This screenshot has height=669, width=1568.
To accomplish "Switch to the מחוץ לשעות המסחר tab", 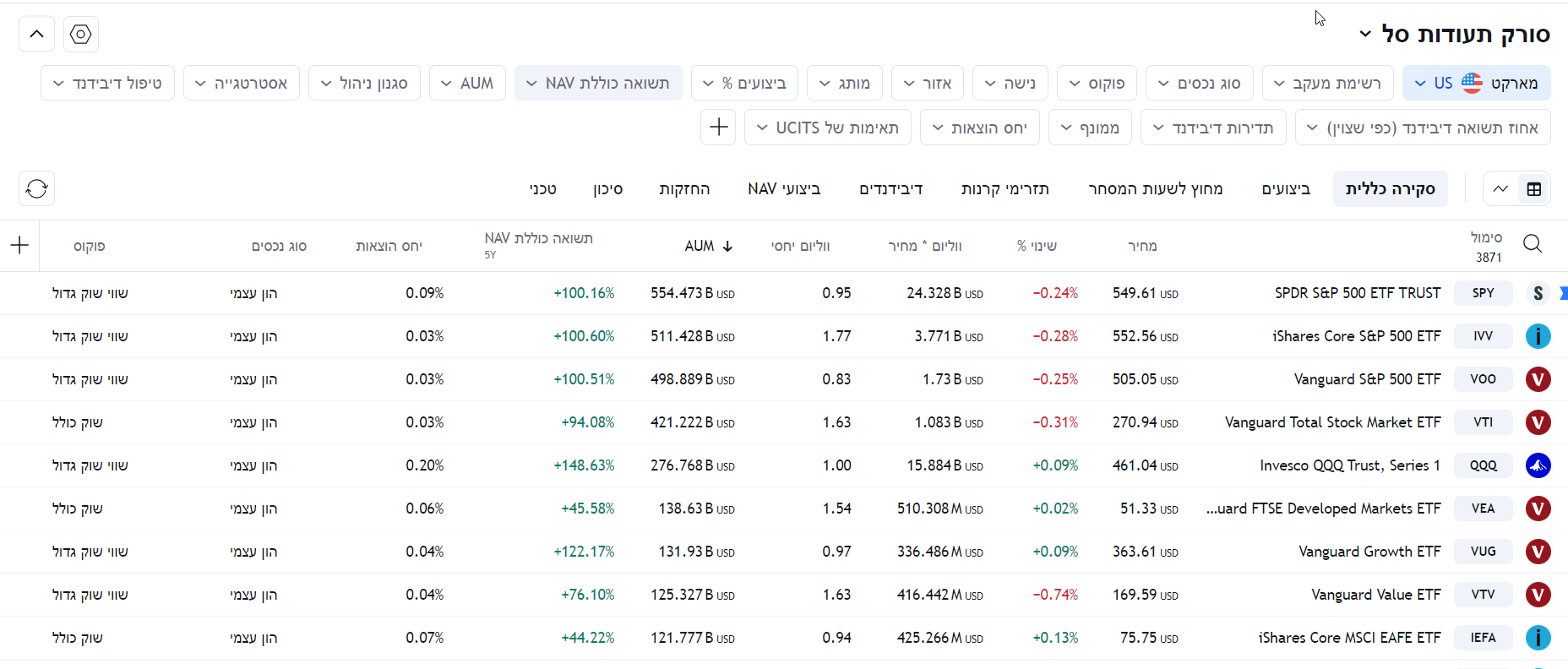I will [x=1155, y=189].
